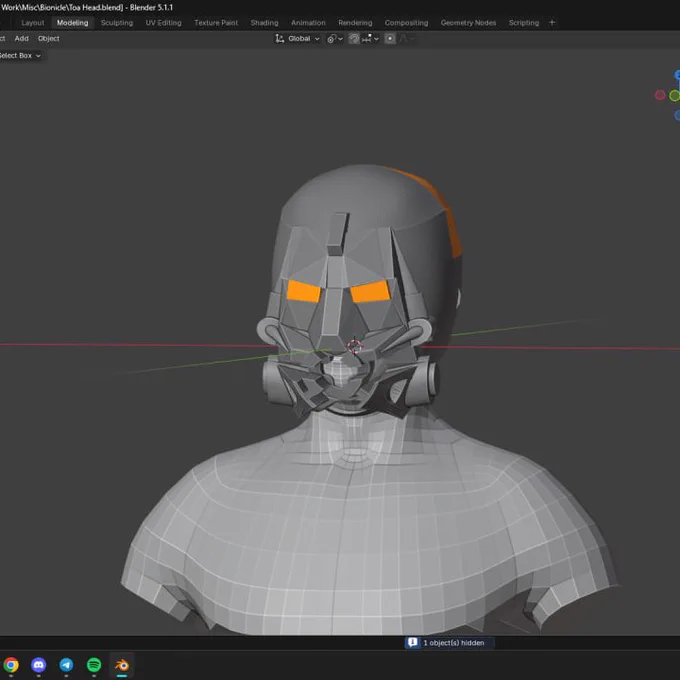Open the transform pivot point dropdown
Screen dimensions: 680x680
pyautogui.click(x=335, y=39)
